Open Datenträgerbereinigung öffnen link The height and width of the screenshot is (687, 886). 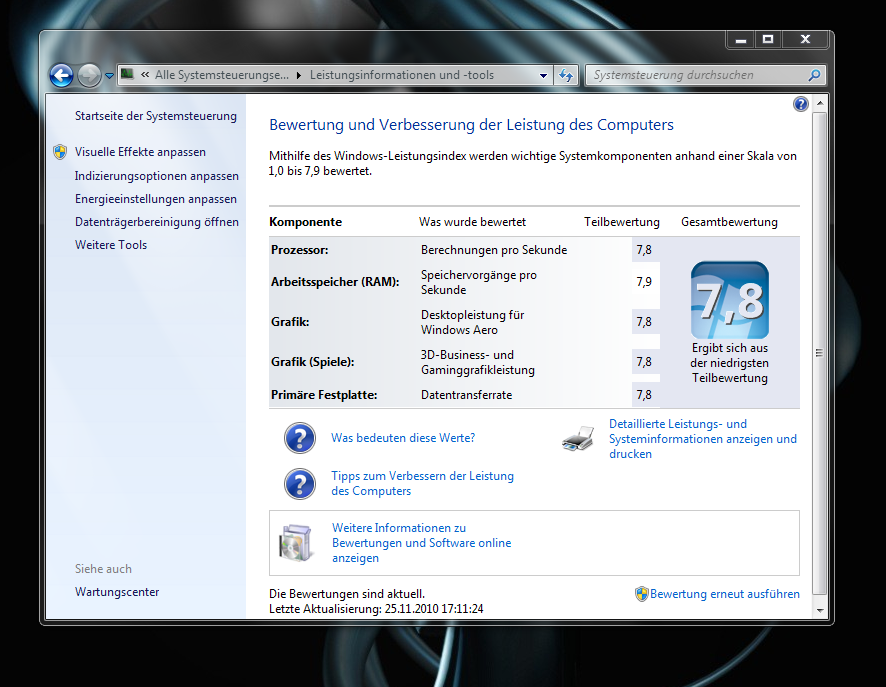(157, 222)
